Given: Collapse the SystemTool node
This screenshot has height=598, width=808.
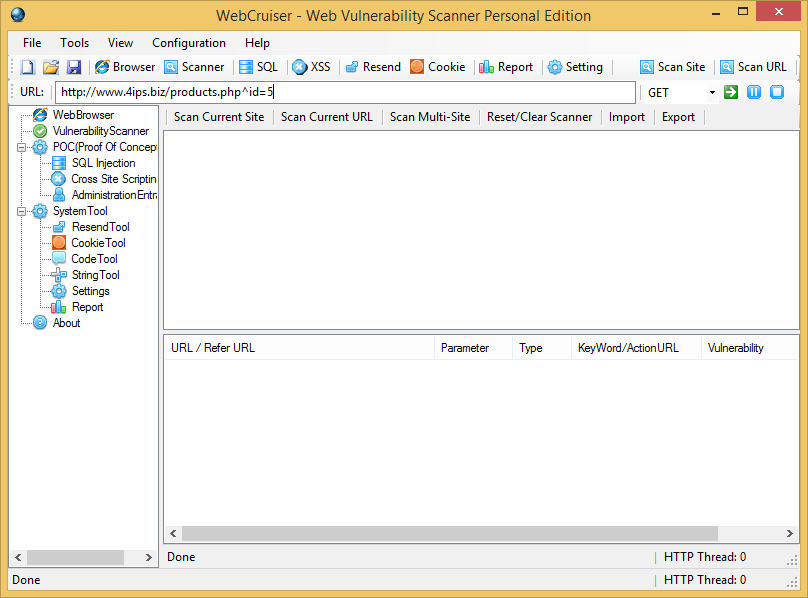Looking at the screenshot, I should (22, 211).
